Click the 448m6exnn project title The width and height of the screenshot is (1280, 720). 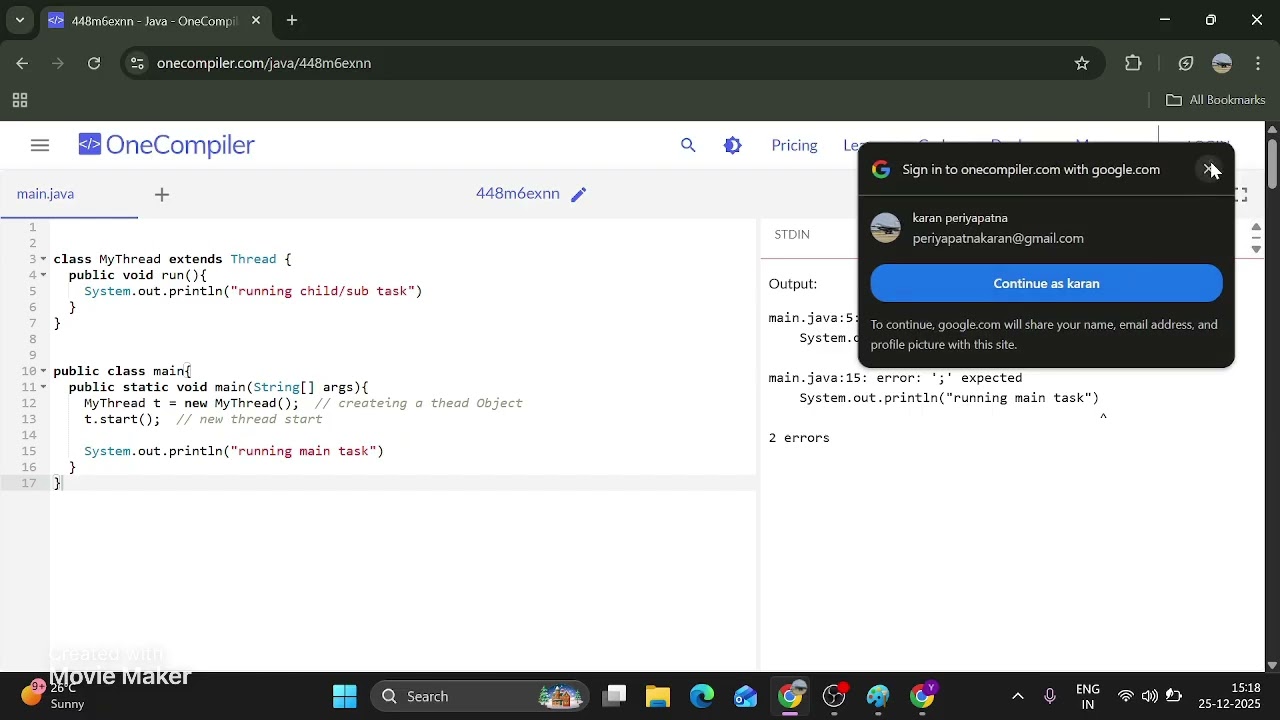tap(518, 194)
